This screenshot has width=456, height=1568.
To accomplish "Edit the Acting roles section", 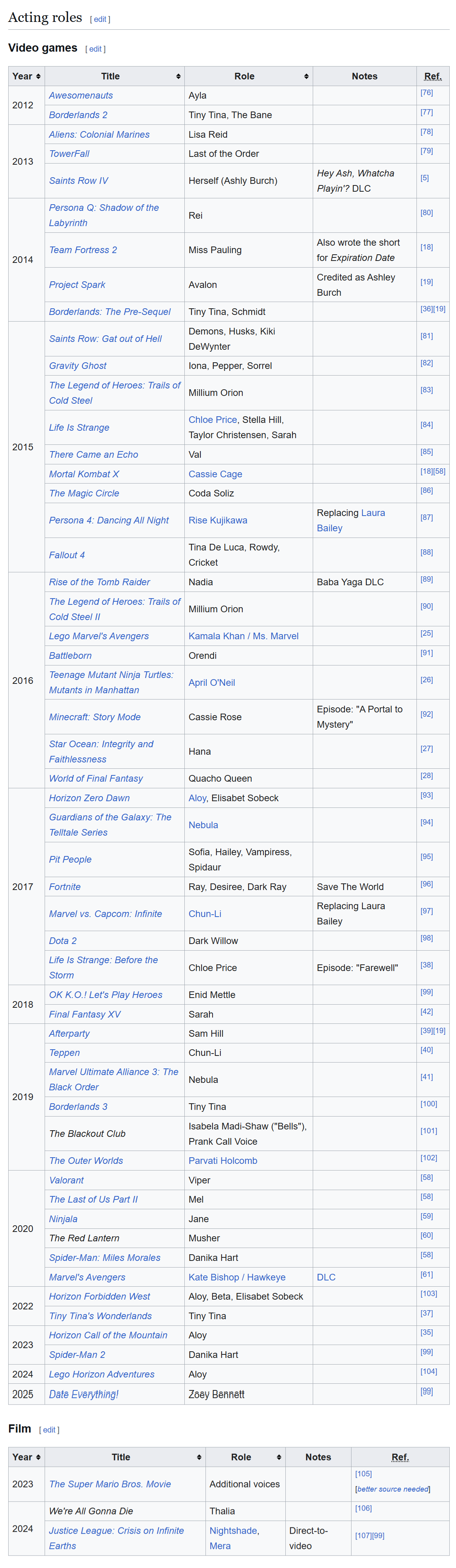I will coord(100,20).
